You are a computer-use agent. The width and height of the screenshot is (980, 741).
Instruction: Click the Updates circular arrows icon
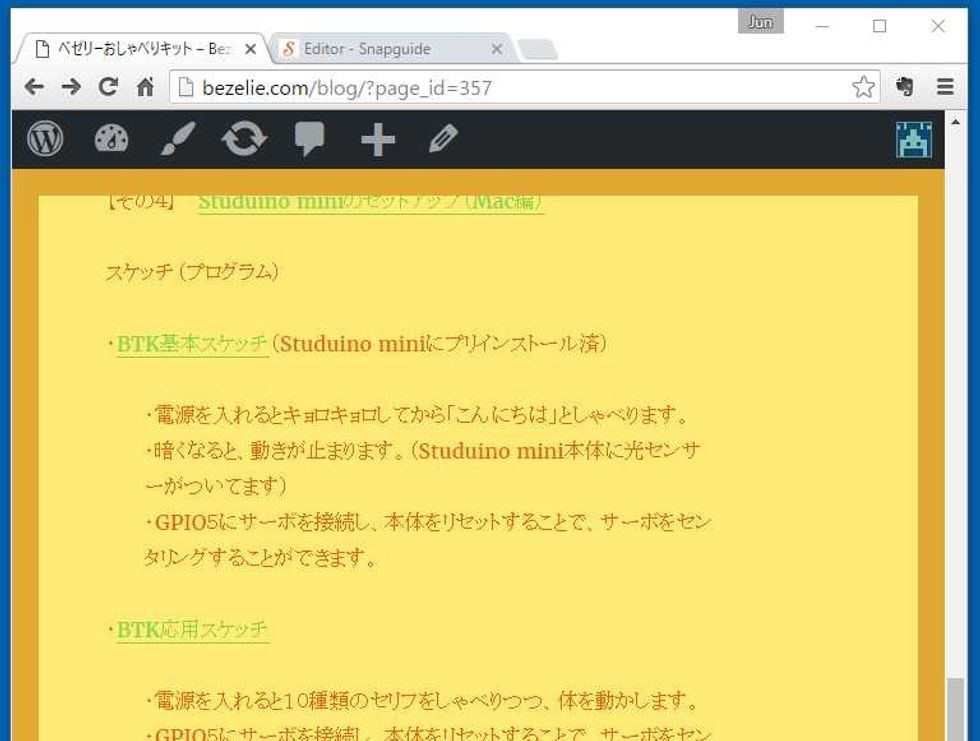point(244,139)
